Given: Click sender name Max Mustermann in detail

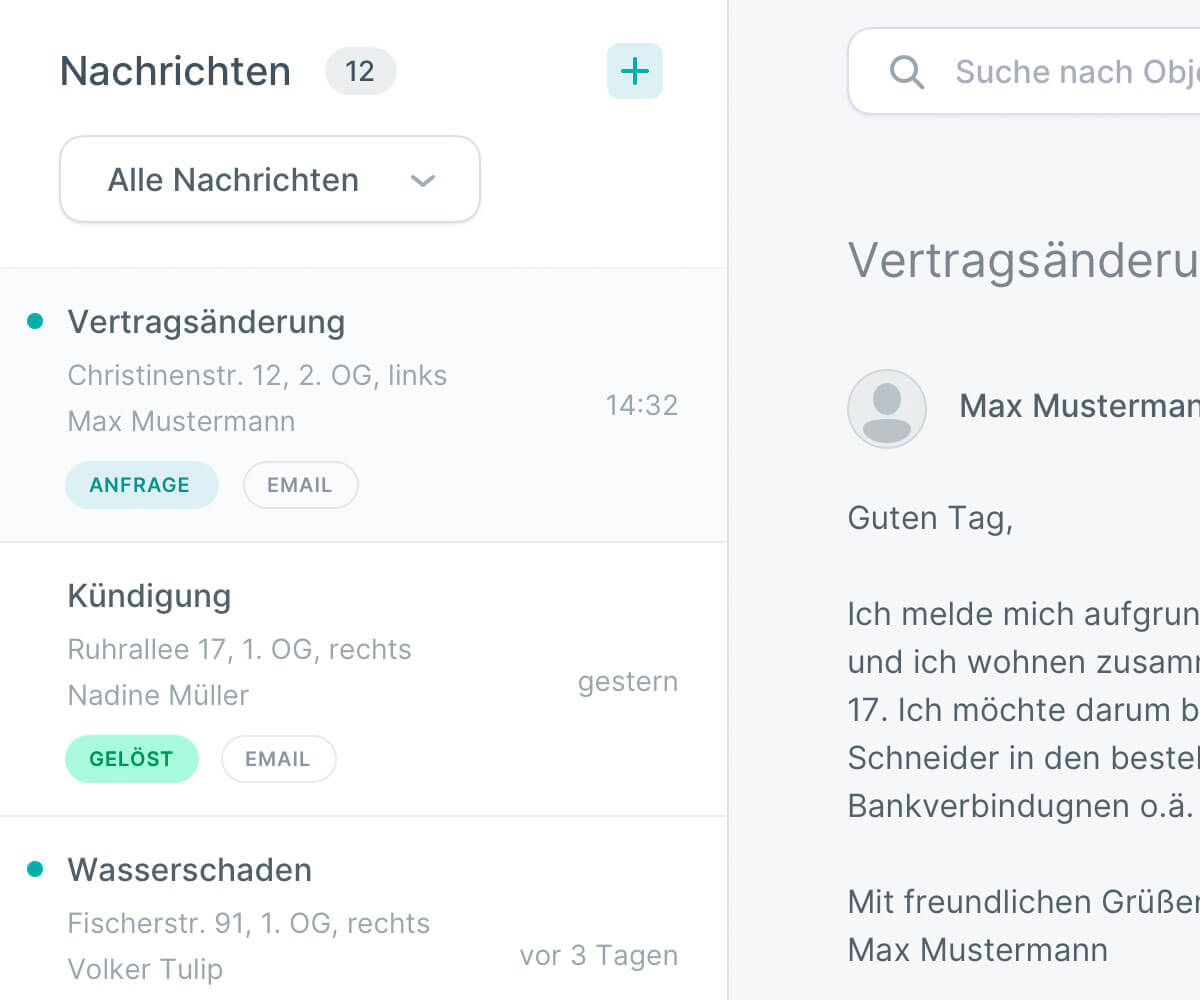Looking at the screenshot, I should (1080, 406).
